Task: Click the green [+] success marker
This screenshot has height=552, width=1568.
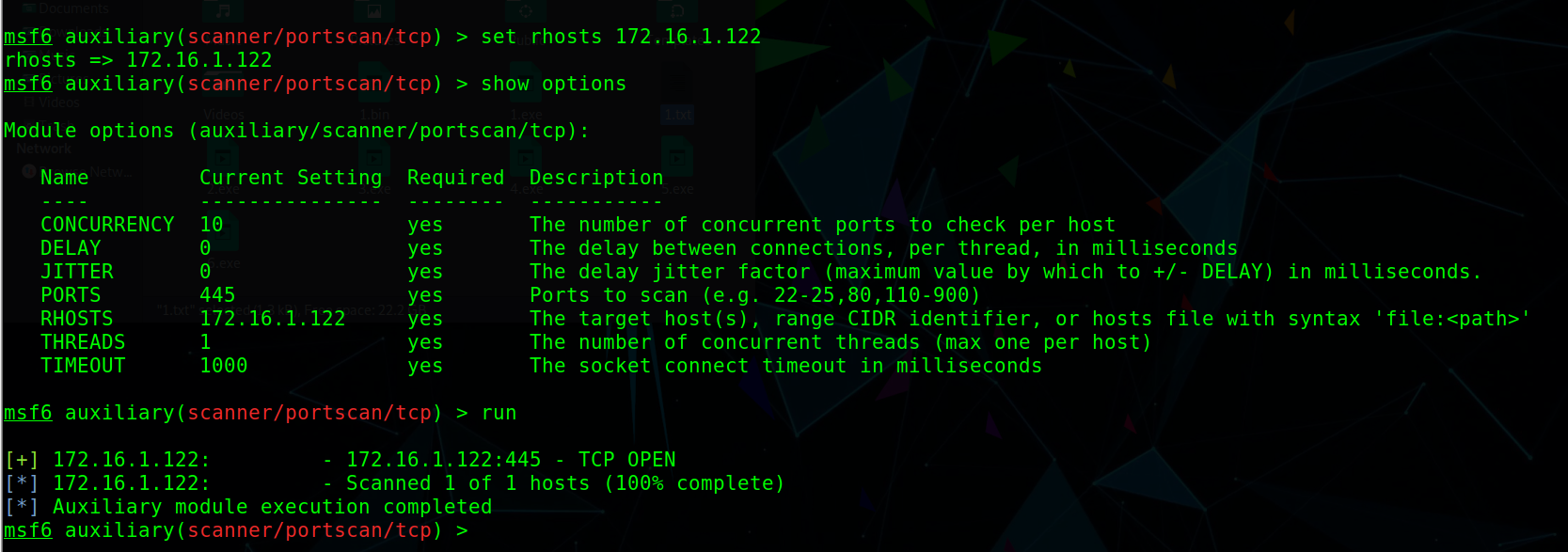Action: tap(22, 460)
